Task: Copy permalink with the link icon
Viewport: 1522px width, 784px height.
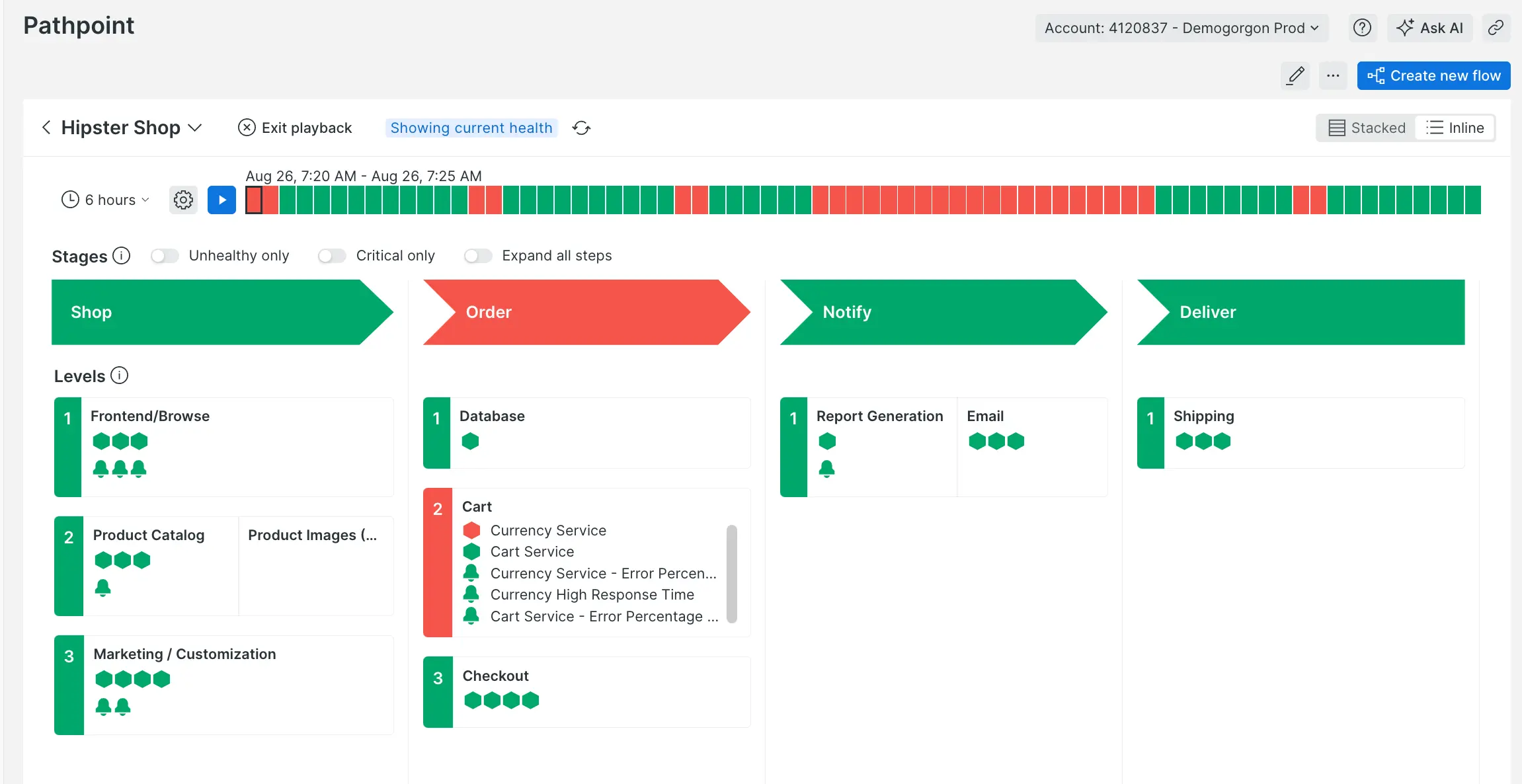Action: (1496, 28)
